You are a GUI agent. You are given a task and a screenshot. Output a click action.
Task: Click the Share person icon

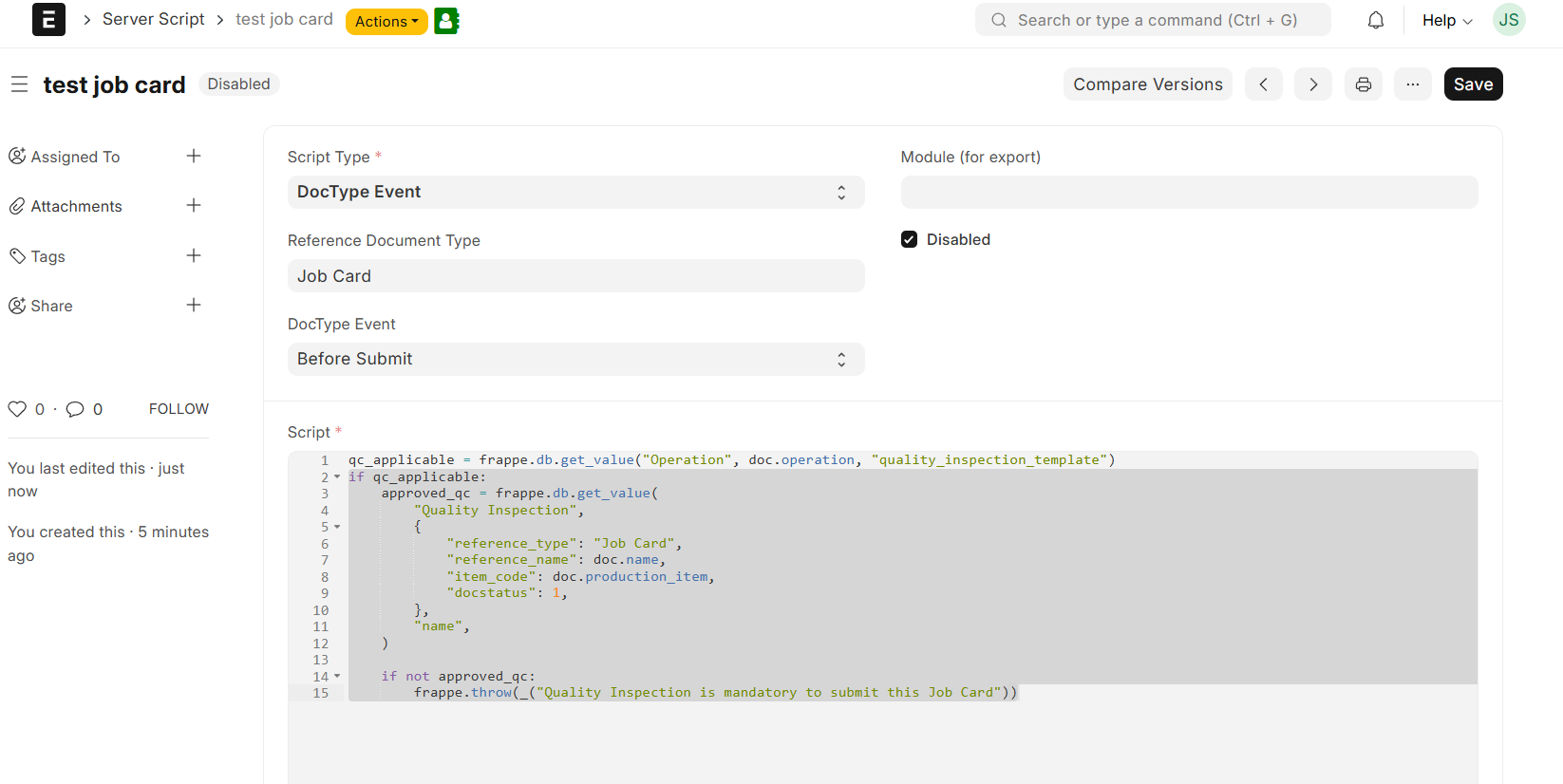(17, 306)
